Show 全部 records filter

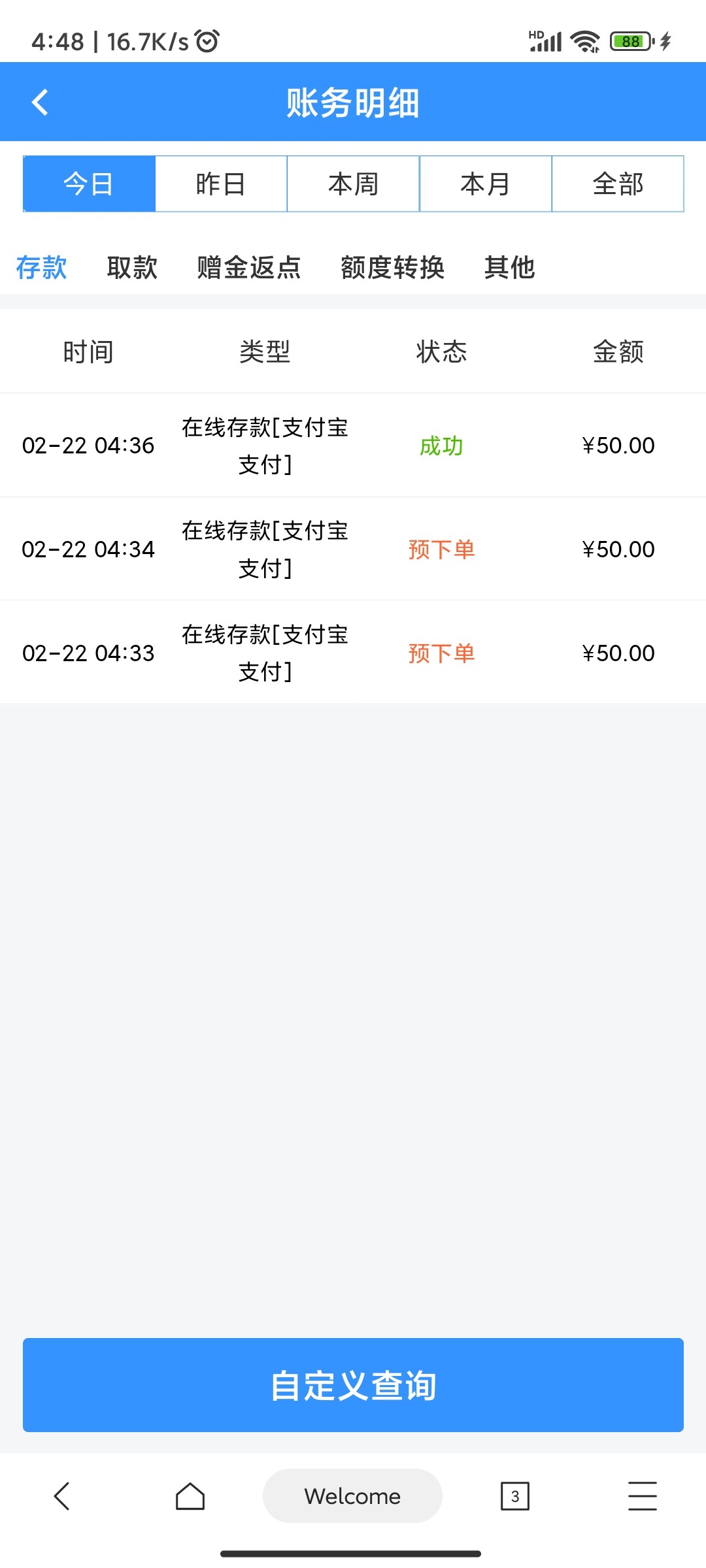[x=618, y=184]
